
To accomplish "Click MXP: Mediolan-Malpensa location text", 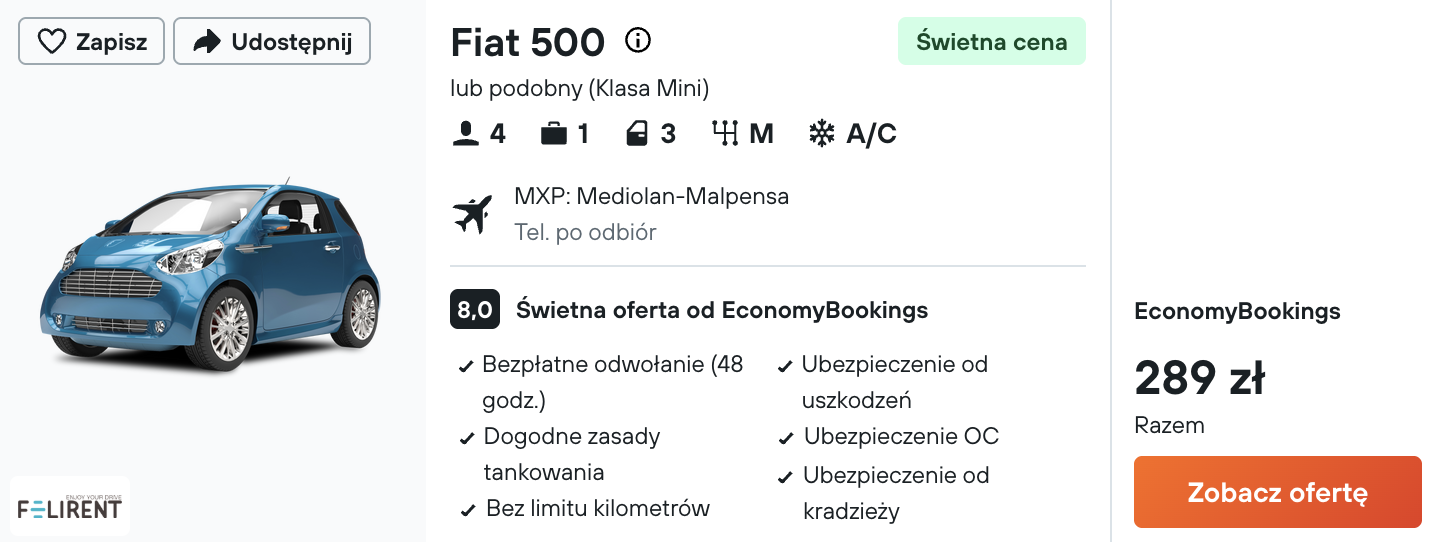I will pyautogui.click(x=651, y=196).
